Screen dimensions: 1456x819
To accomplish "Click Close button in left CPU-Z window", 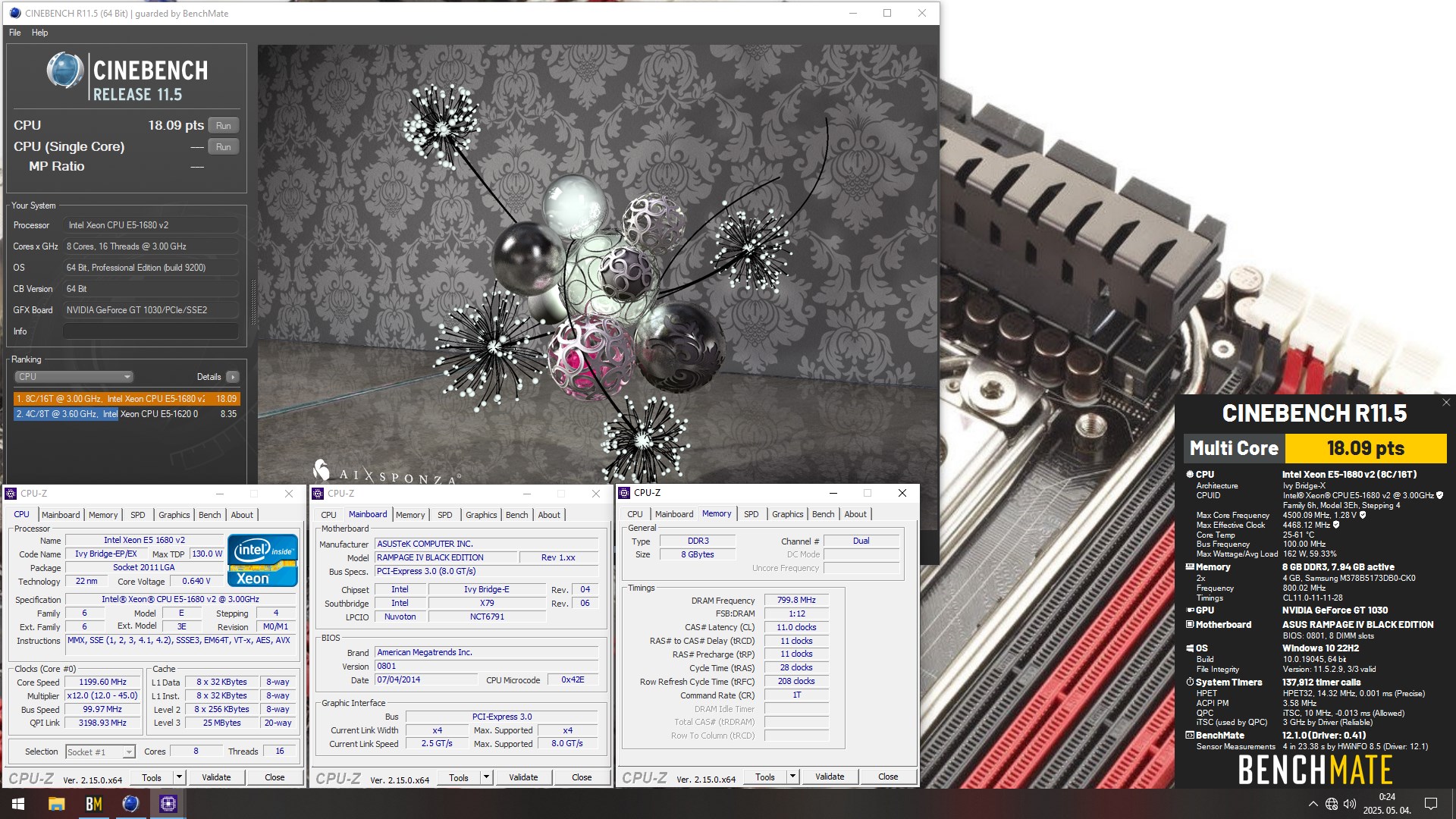I will coord(275,777).
